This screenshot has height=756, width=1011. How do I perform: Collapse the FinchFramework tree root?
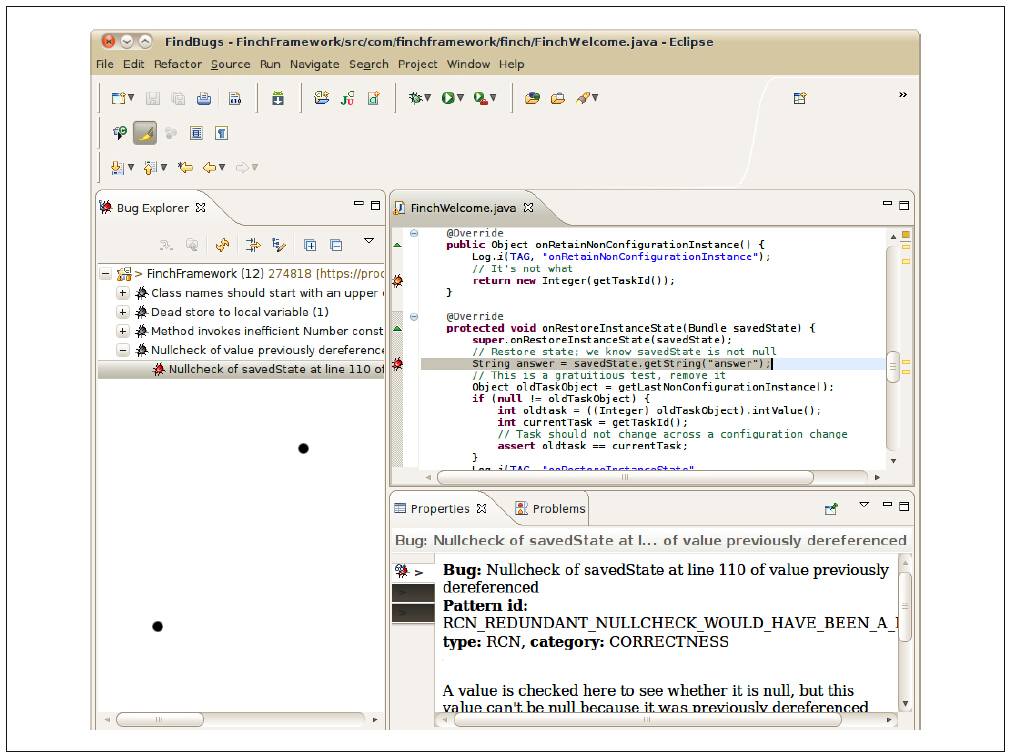[x=105, y=274]
